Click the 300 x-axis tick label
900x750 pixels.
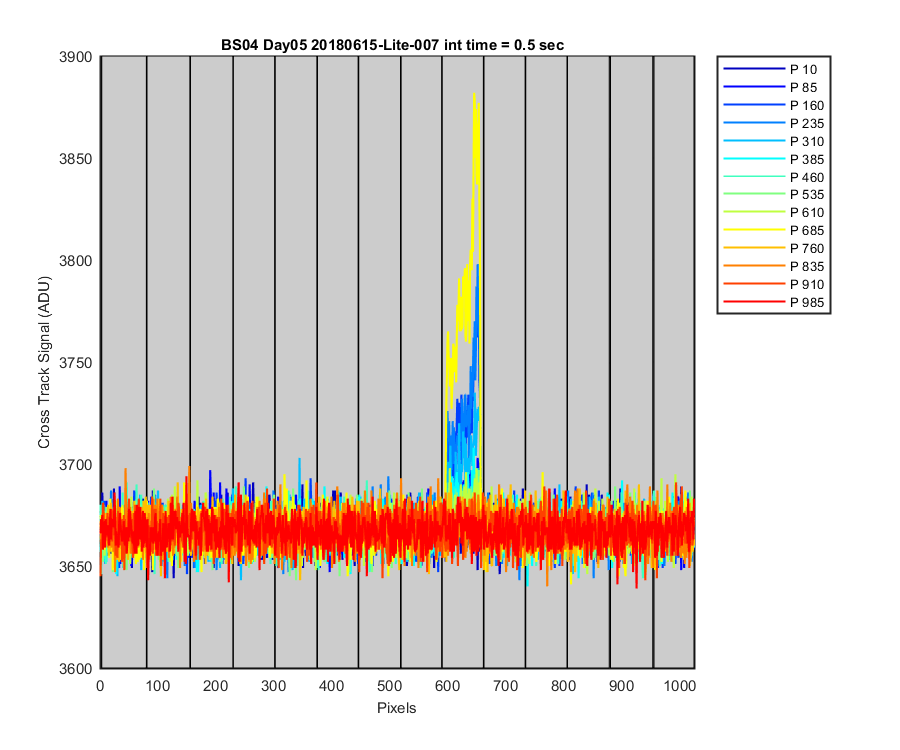(x=274, y=686)
